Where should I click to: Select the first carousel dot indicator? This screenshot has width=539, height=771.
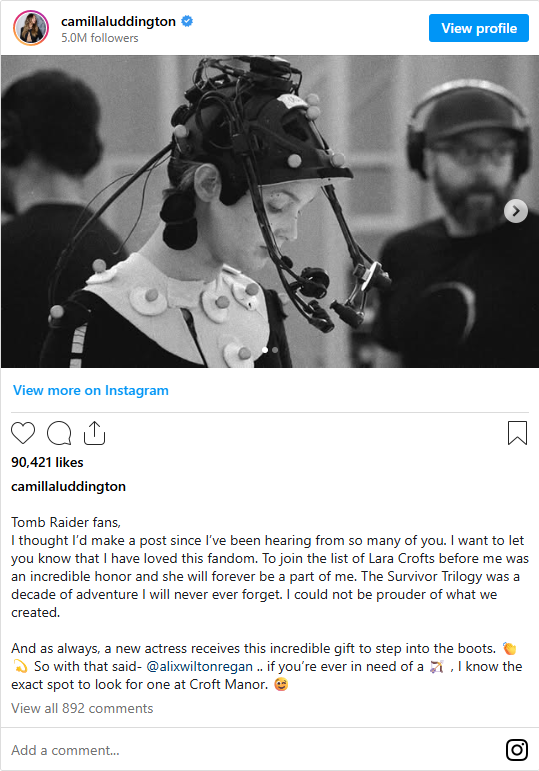[x=265, y=350]
